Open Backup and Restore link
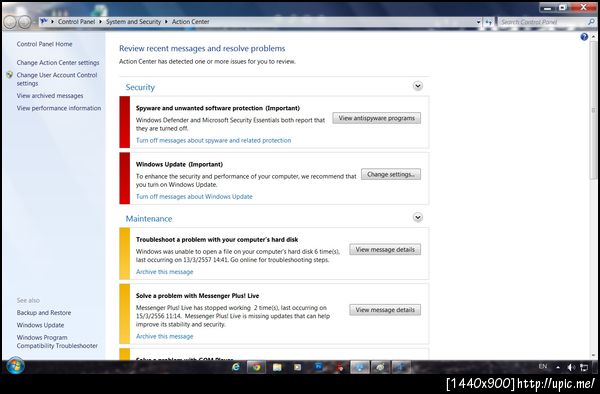This screenshot has height=394, width=600. 44,313
